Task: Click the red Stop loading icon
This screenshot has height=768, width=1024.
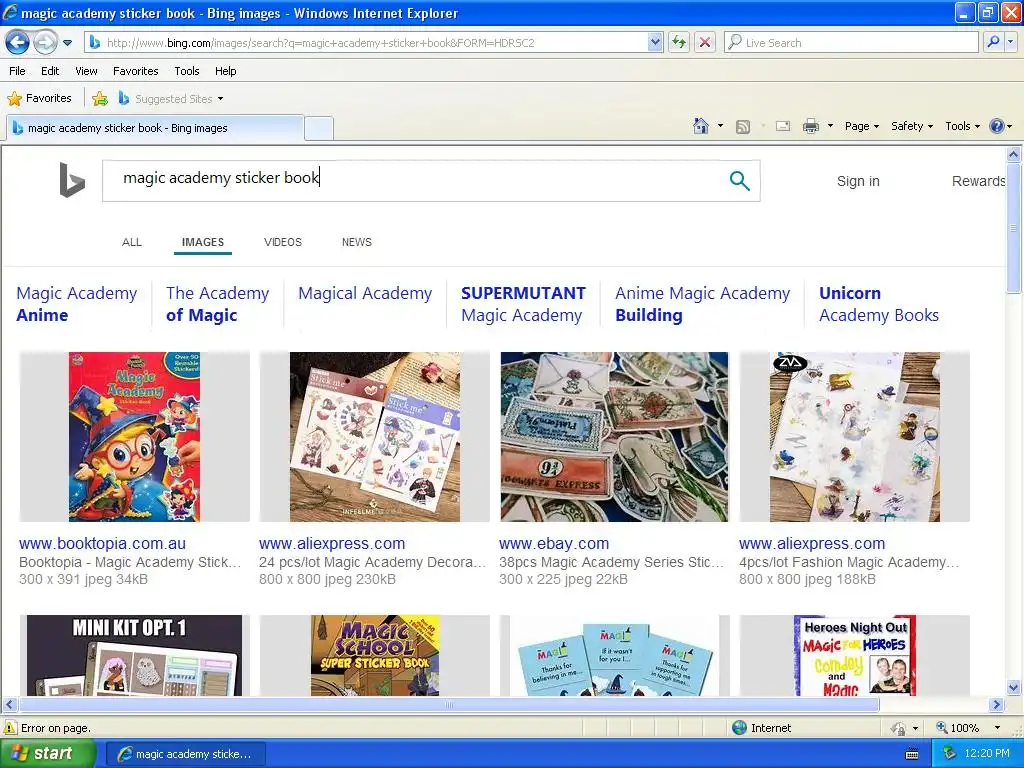Action: (x=705, y=43)
